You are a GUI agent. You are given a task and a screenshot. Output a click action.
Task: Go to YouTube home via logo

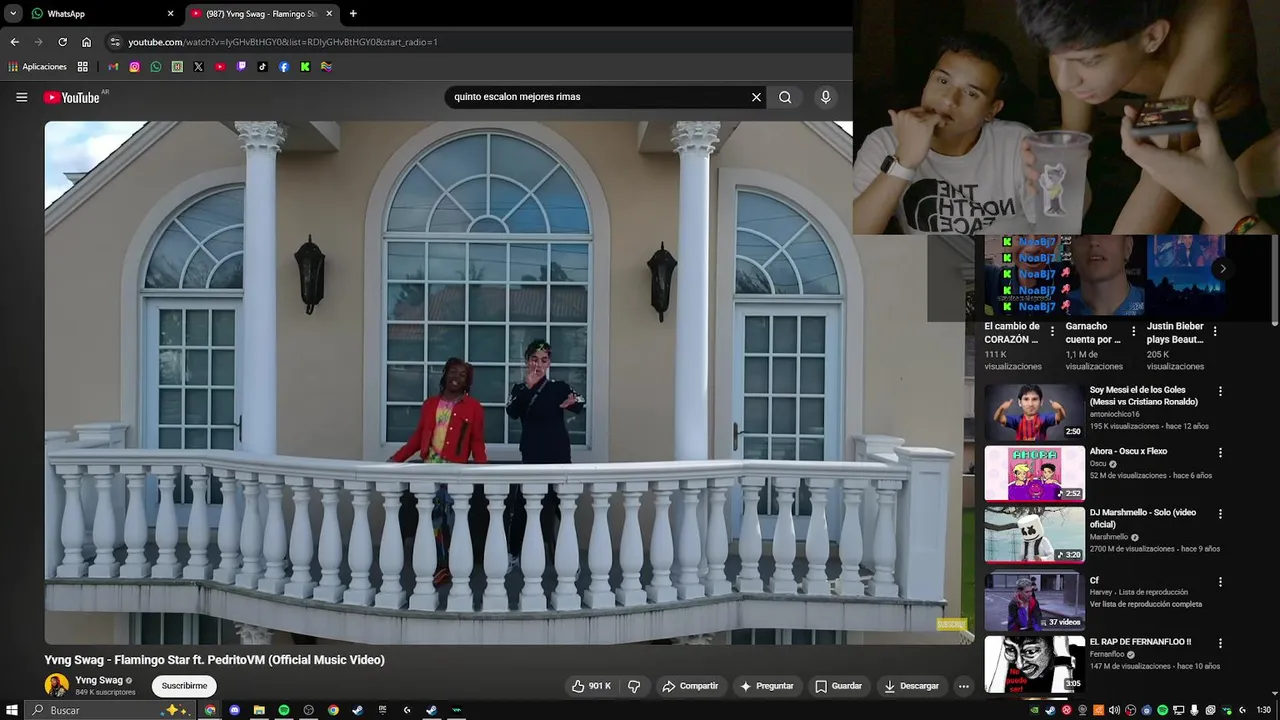pyautogui.click(x=72, y=97)
